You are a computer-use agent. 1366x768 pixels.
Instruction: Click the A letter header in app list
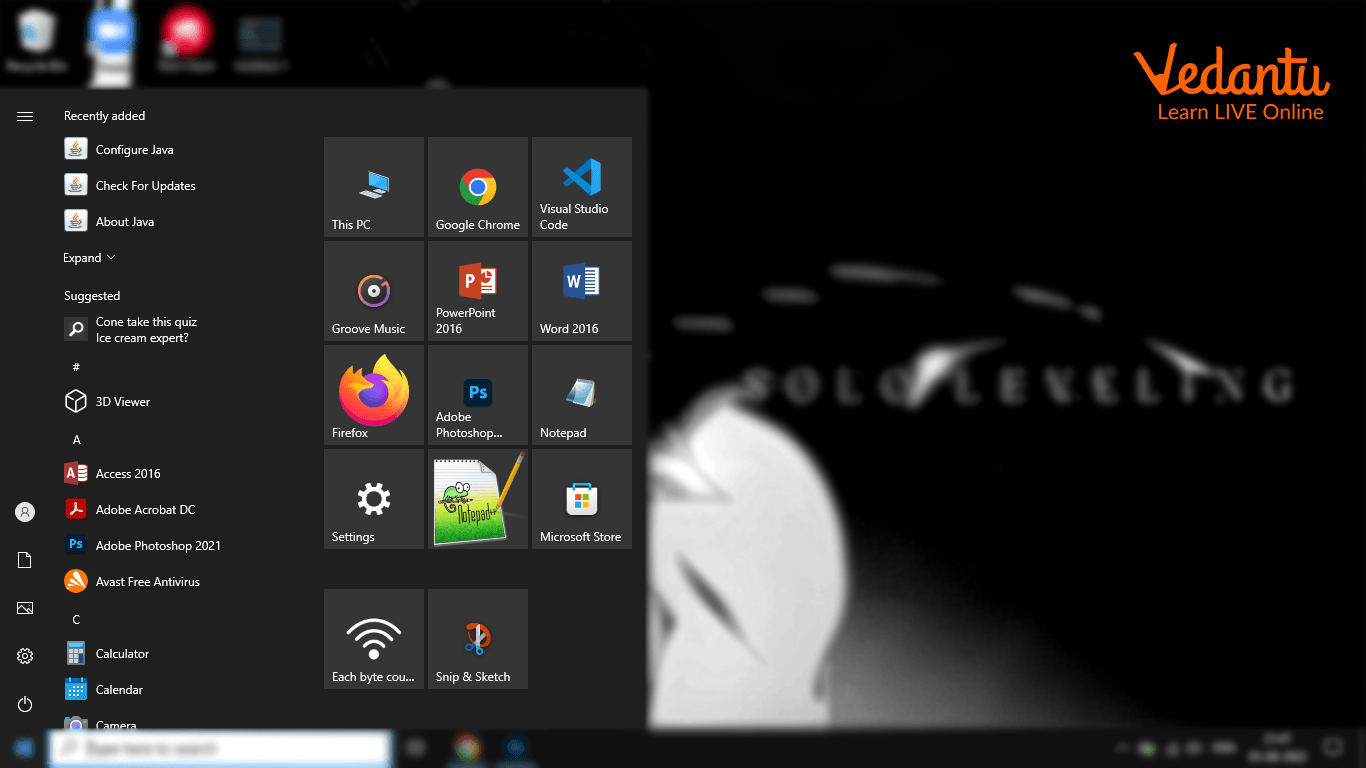76,440
